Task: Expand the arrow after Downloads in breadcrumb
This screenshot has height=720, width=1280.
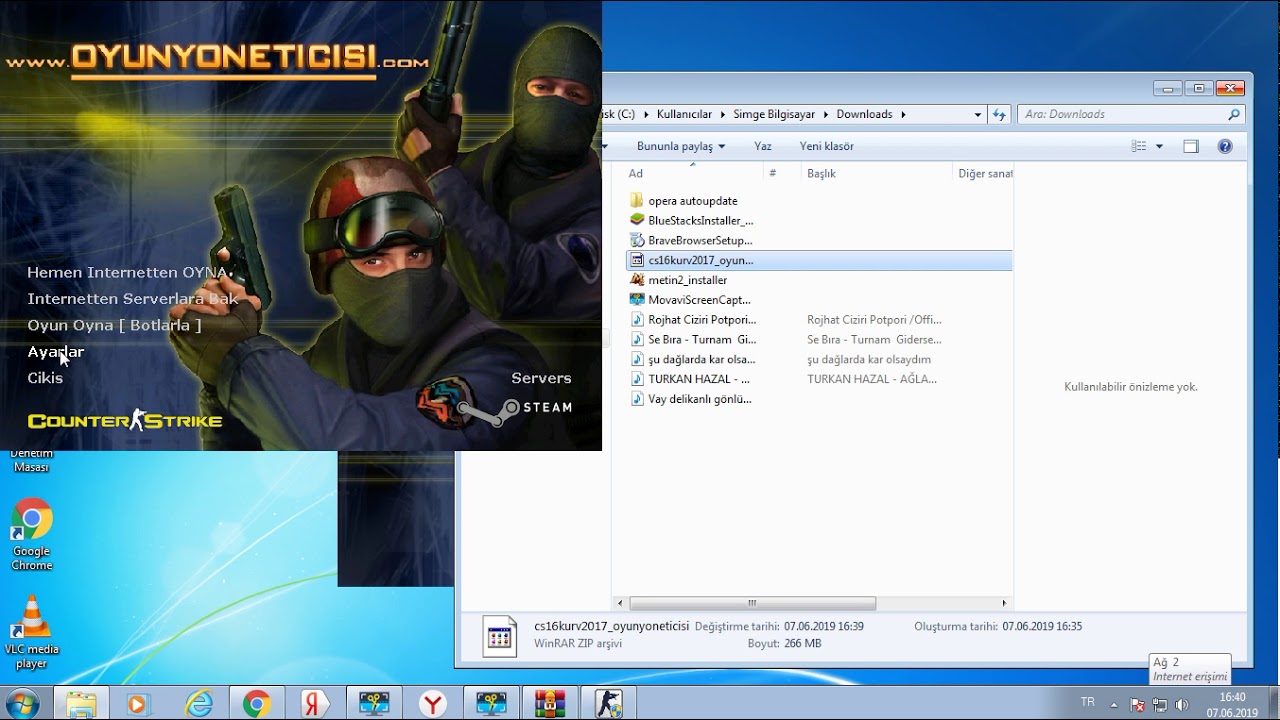Action: (x=903, y=114)
